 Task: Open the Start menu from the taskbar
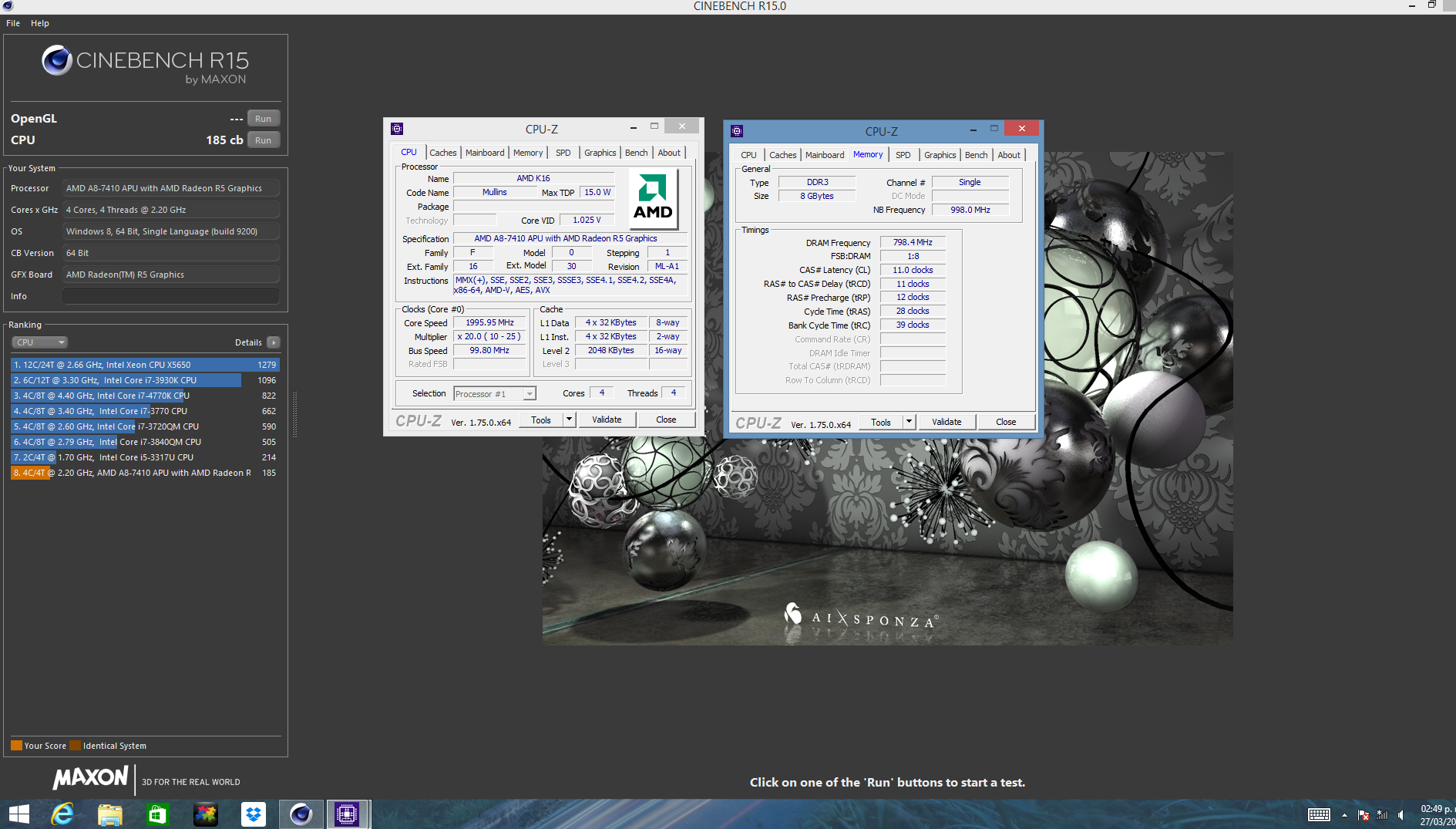click(x=19, y=814)
